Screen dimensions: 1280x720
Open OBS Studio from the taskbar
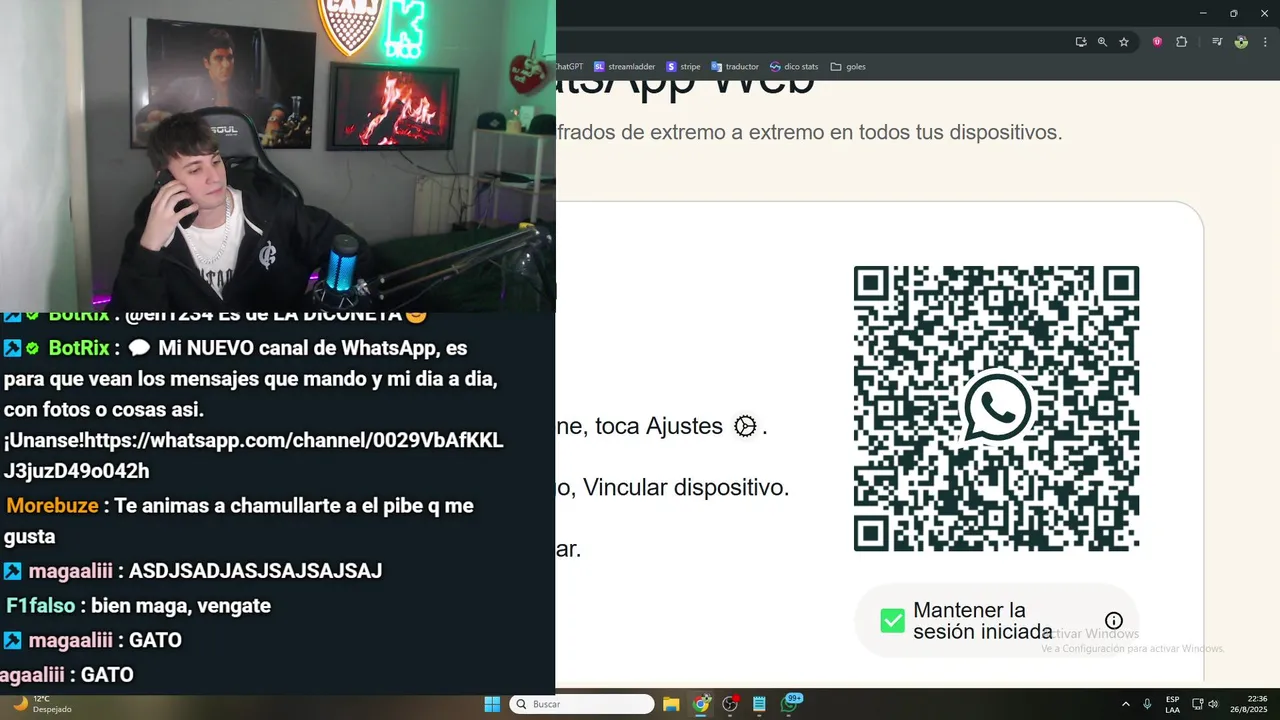pyautogui.click(x=730, y=704)
